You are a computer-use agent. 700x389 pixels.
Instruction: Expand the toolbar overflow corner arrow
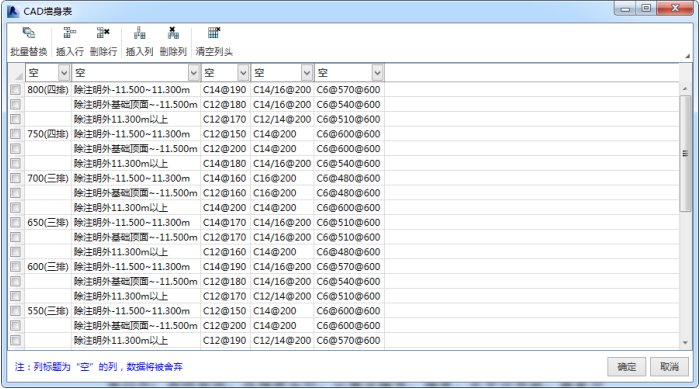[x=688, y=56]
